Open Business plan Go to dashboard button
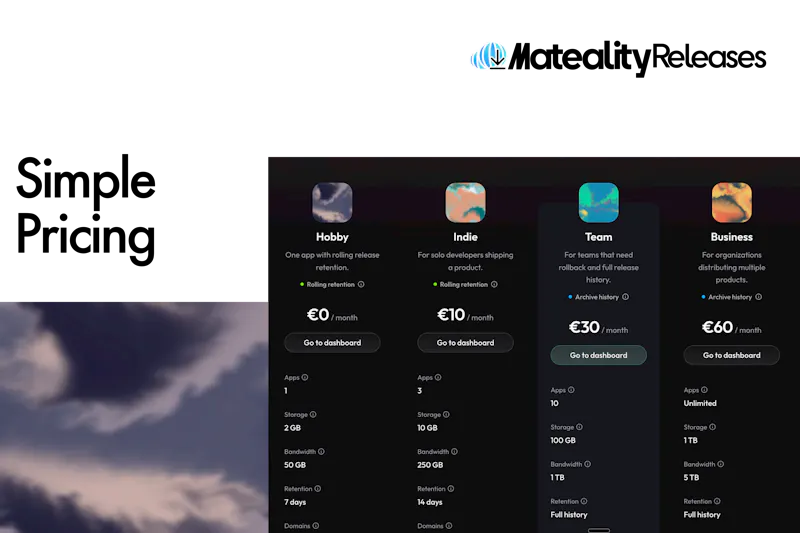The width and height of the screenshot is (800, 533). 732,355
